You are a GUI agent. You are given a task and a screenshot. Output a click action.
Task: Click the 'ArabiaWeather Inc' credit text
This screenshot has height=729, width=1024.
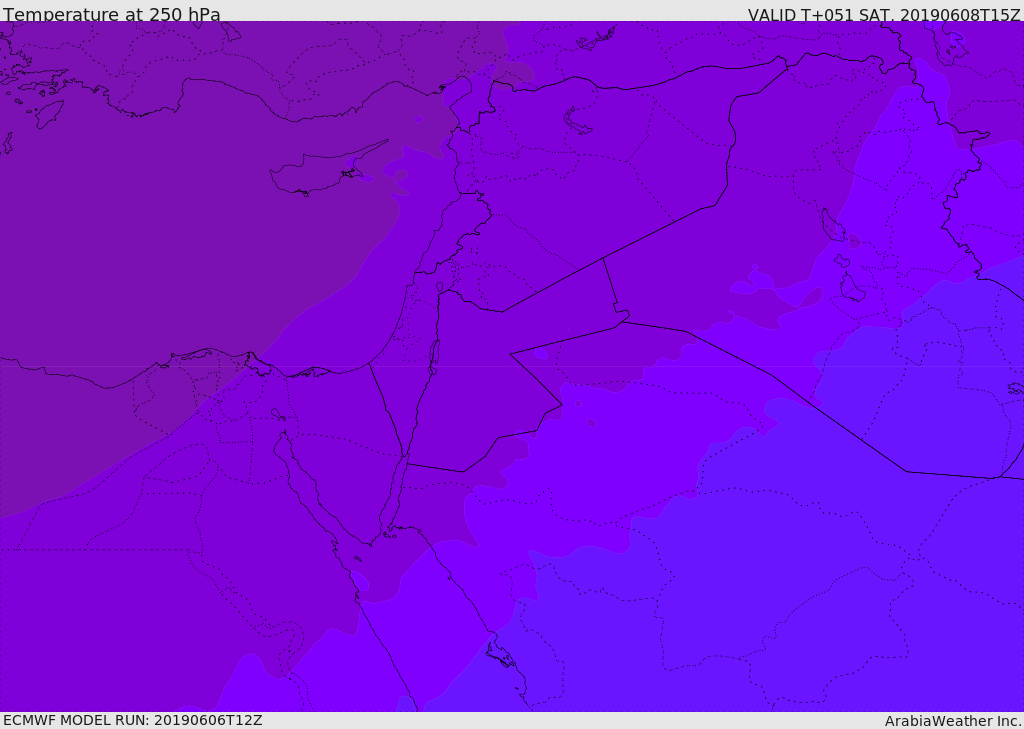953,721
